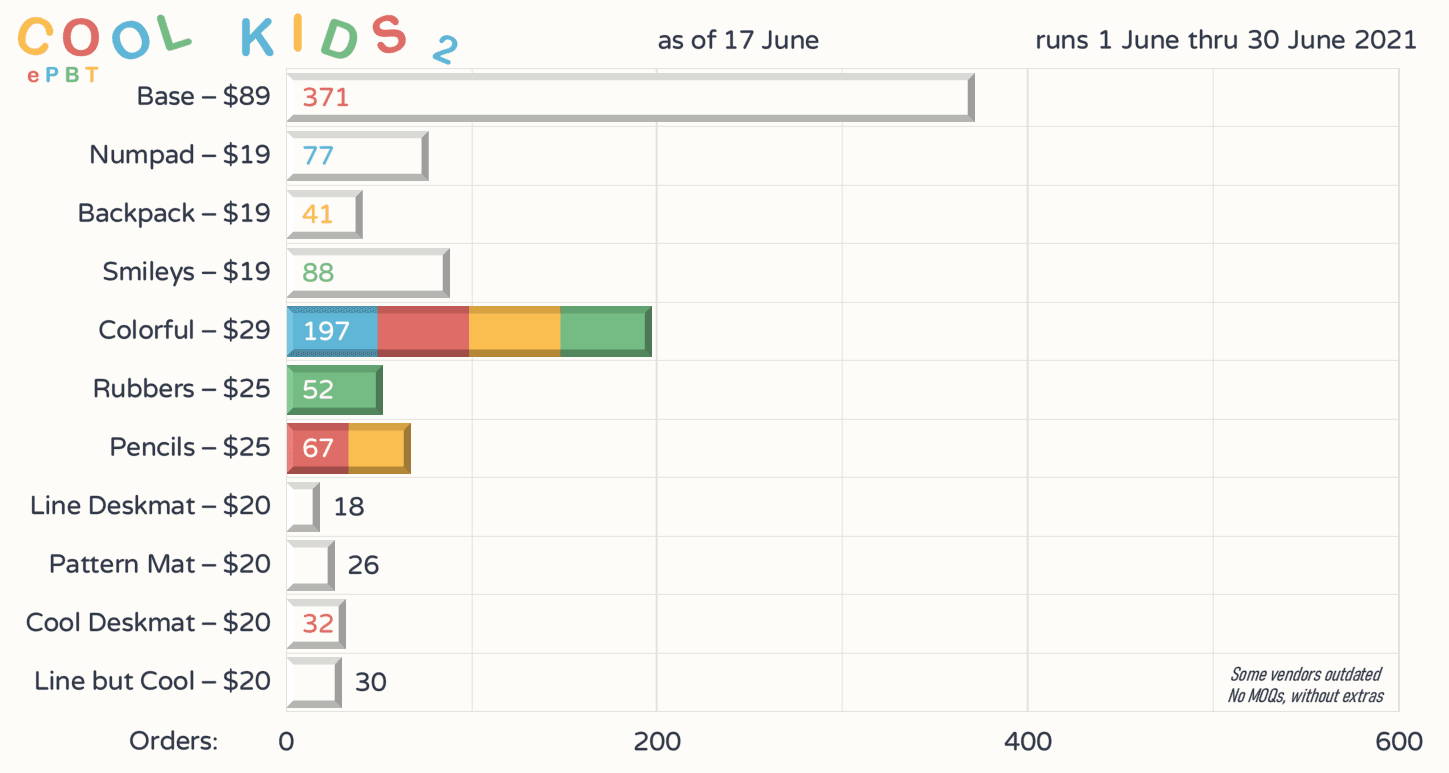Click the ePBT text under logo

[x=62, y=75]
